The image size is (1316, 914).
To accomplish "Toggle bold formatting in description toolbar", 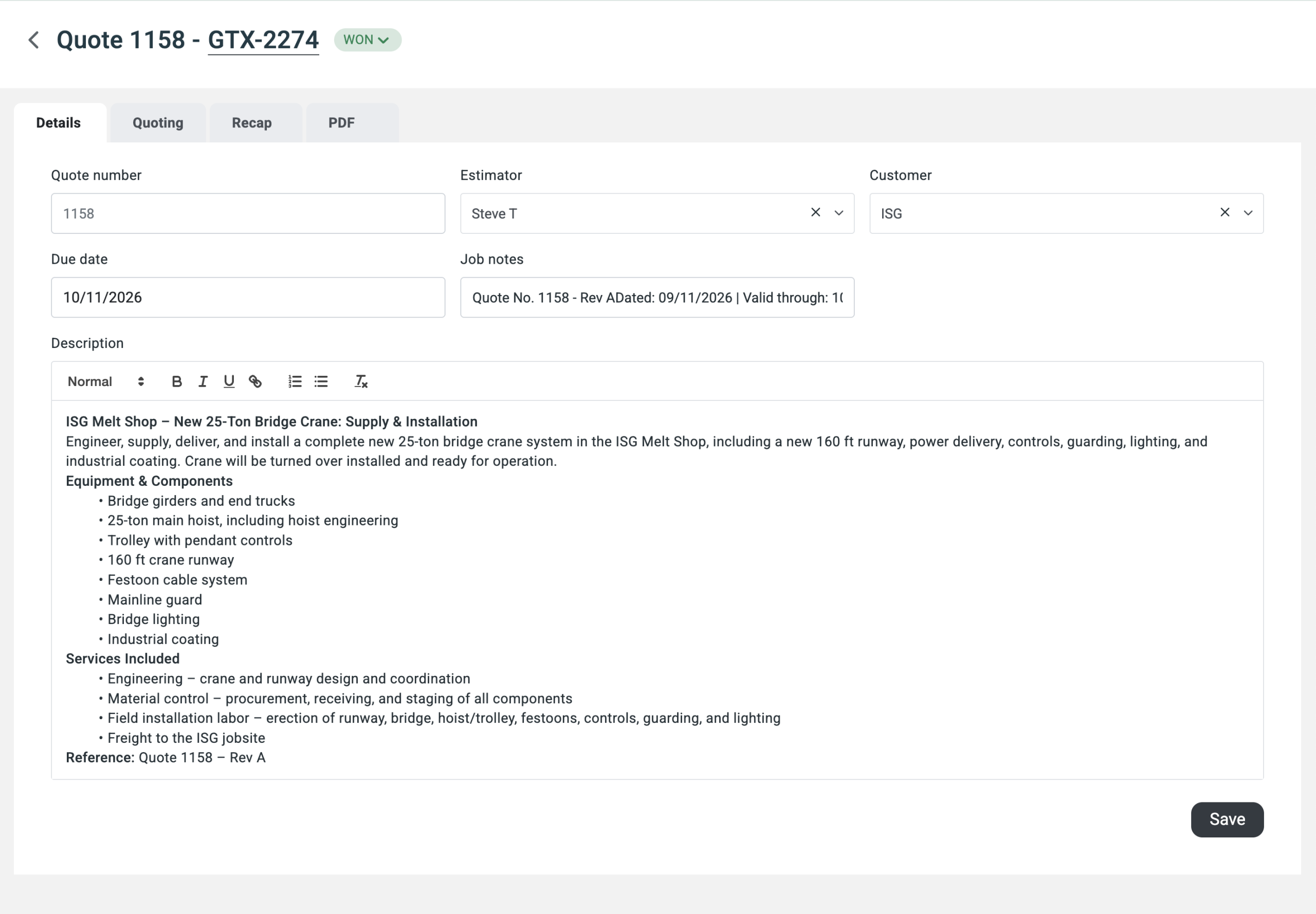I will pos(176,381).
